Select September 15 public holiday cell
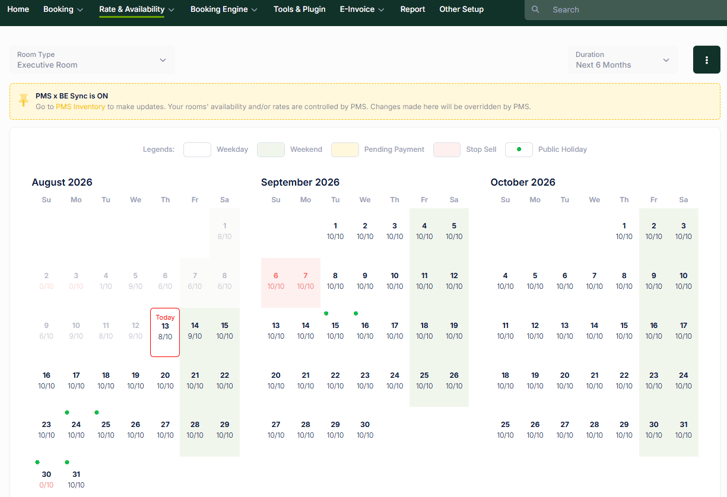 click(x=335, y=332)
